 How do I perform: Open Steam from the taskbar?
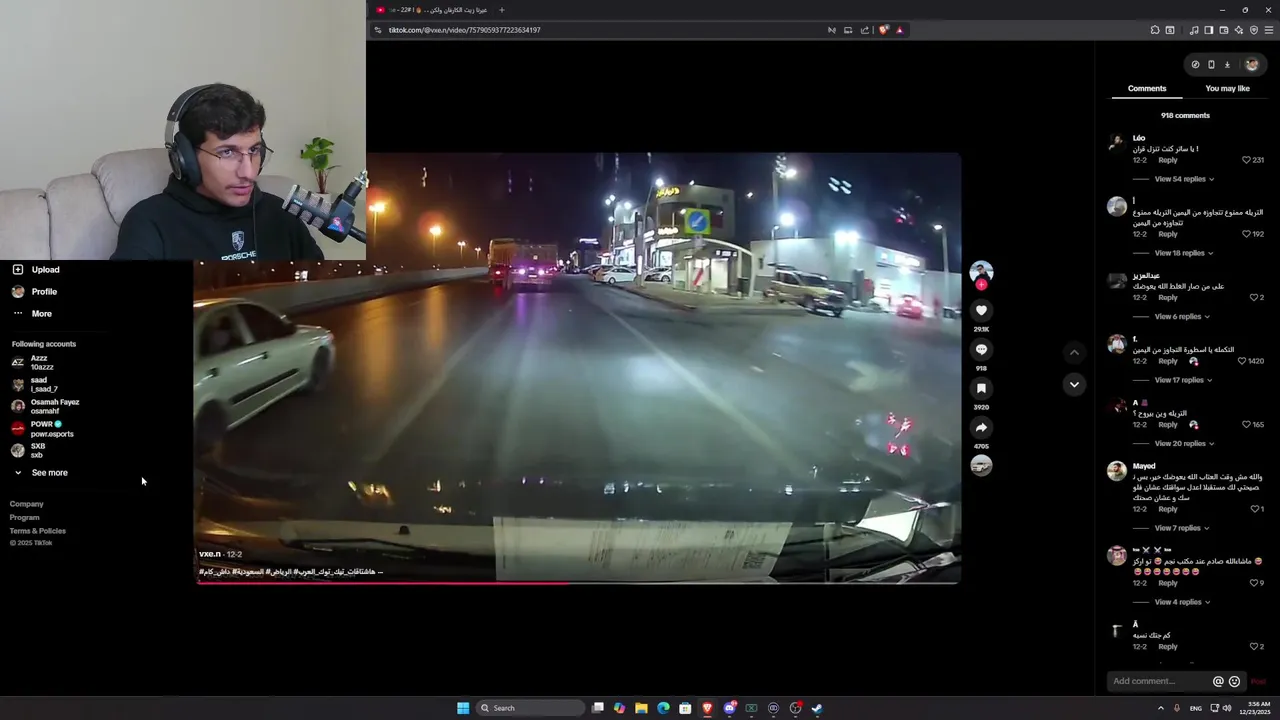point(817,708)
